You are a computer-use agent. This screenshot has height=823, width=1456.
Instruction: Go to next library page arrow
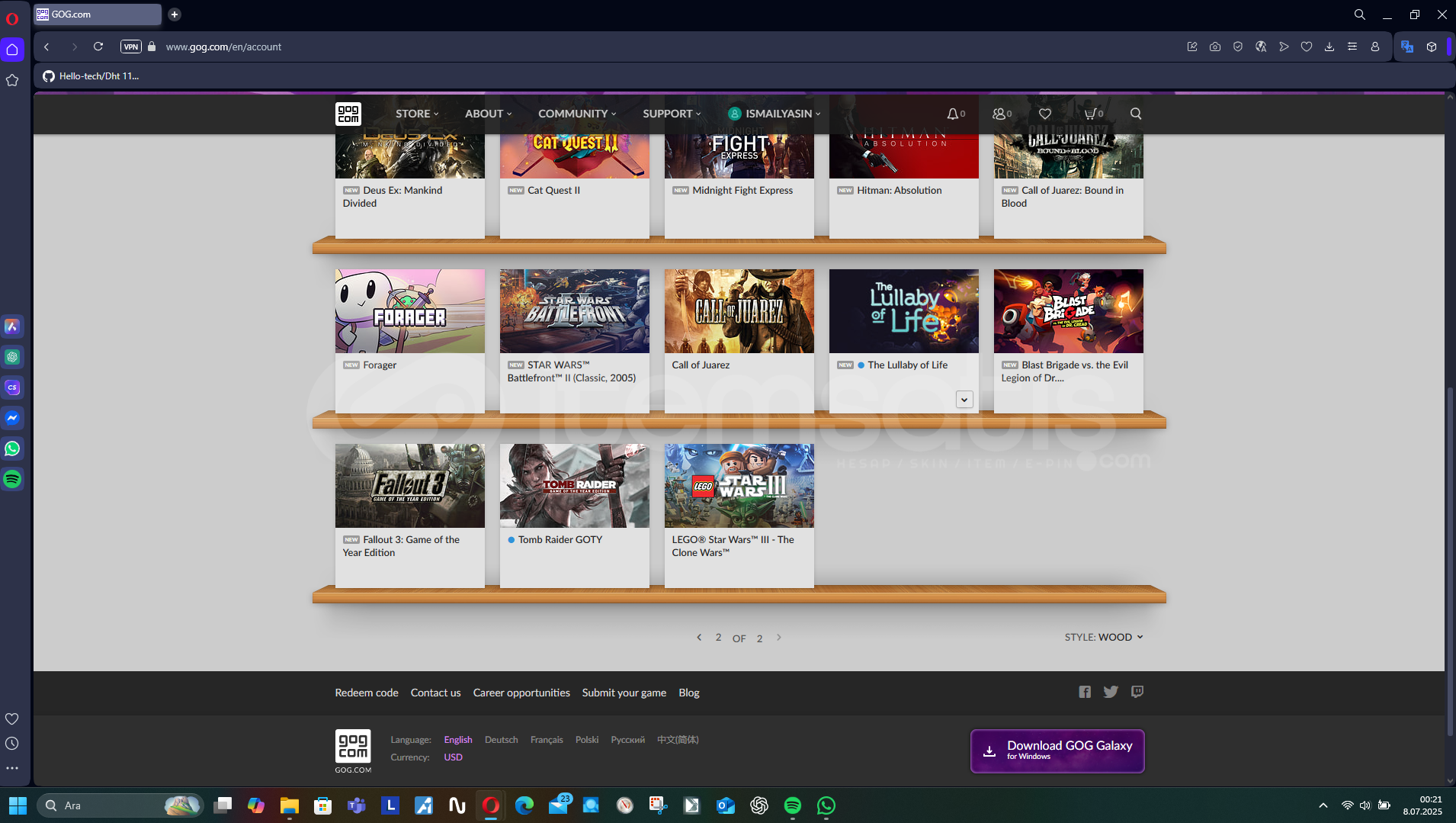[x=778, y=637]
